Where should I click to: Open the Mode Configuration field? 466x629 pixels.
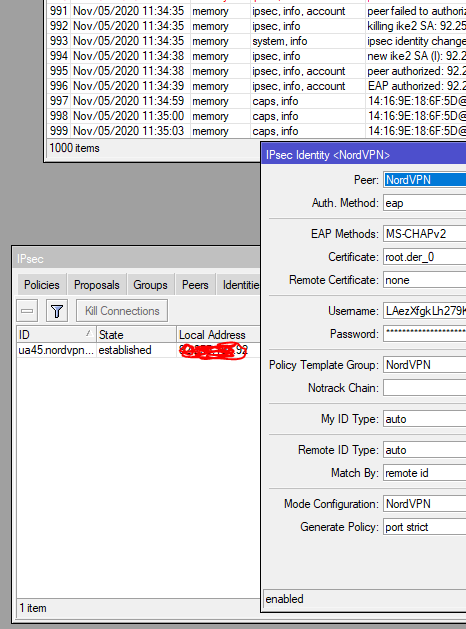click(425, 504)
